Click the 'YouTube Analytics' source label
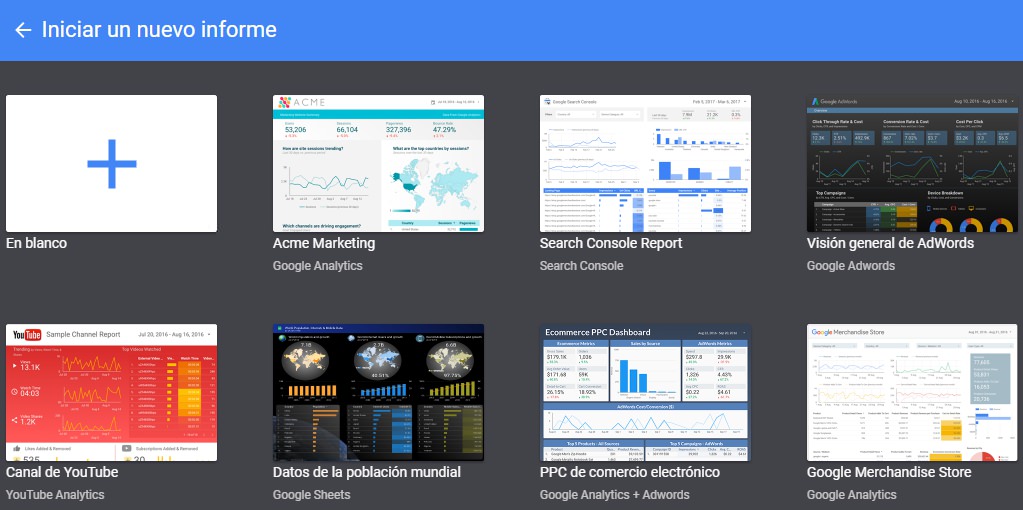This screenshot has width=1023, height=510. [55, 495]
